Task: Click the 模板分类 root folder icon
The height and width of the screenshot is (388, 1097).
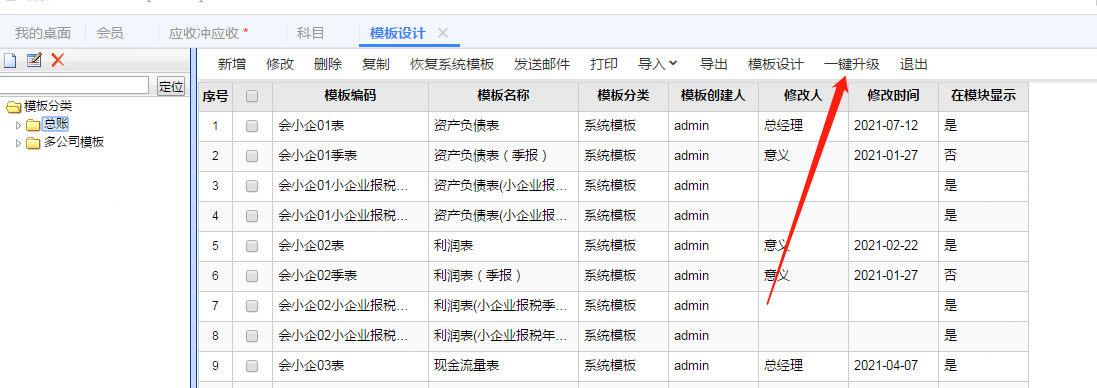Action: point(13,107)
